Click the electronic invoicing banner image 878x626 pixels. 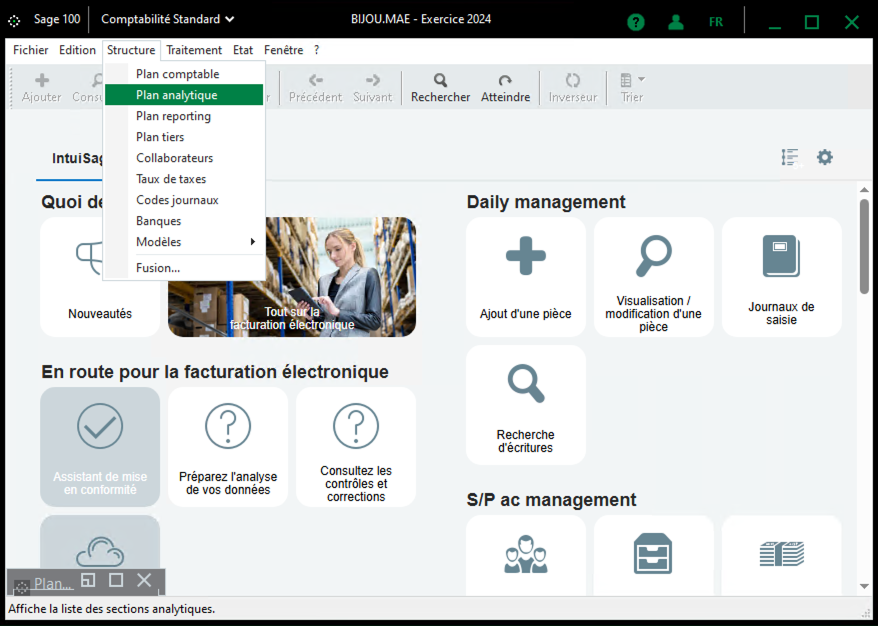pyautogui.click(x=292, y=277)
